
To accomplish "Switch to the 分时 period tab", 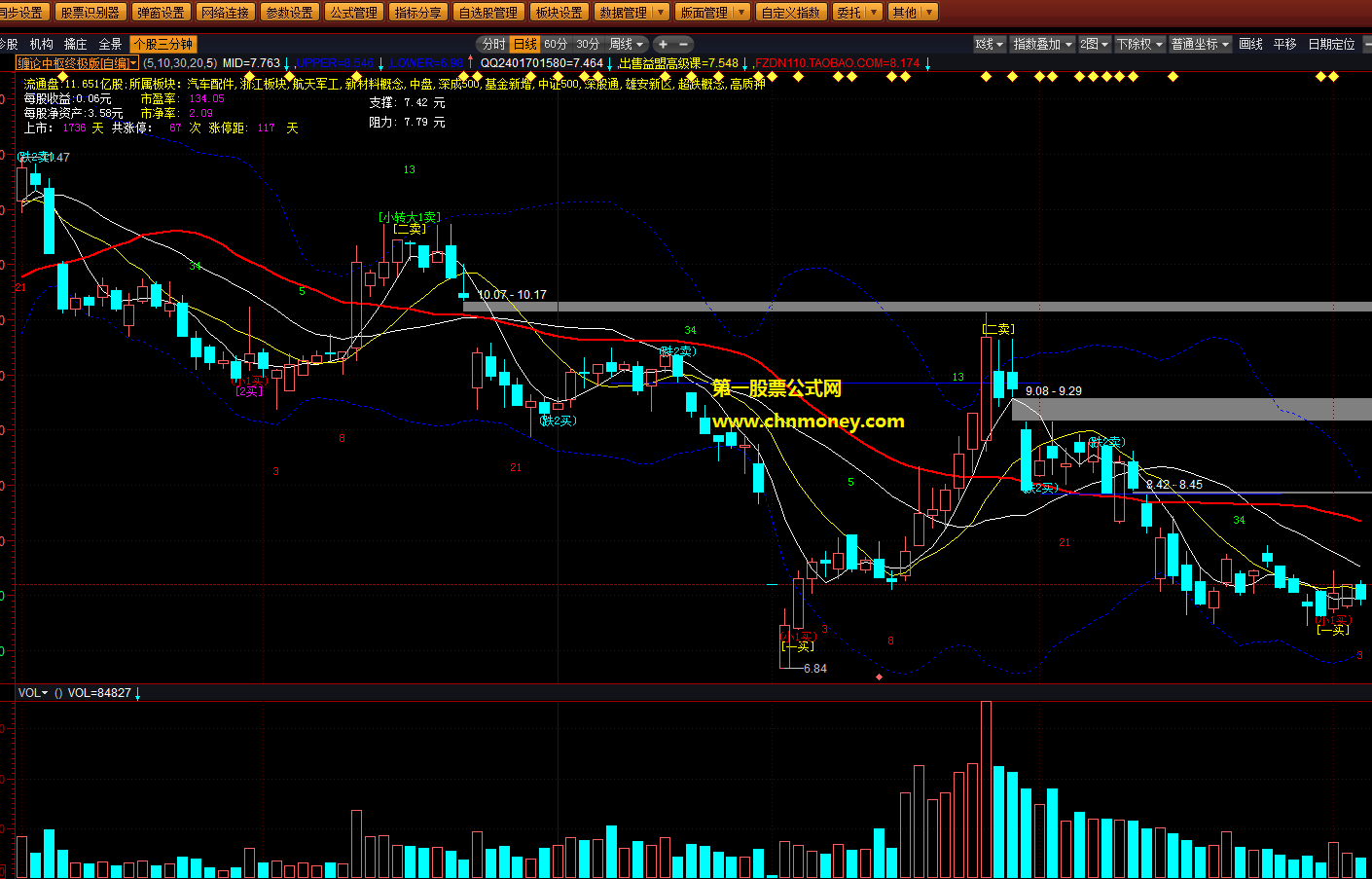I will point(494,44).
